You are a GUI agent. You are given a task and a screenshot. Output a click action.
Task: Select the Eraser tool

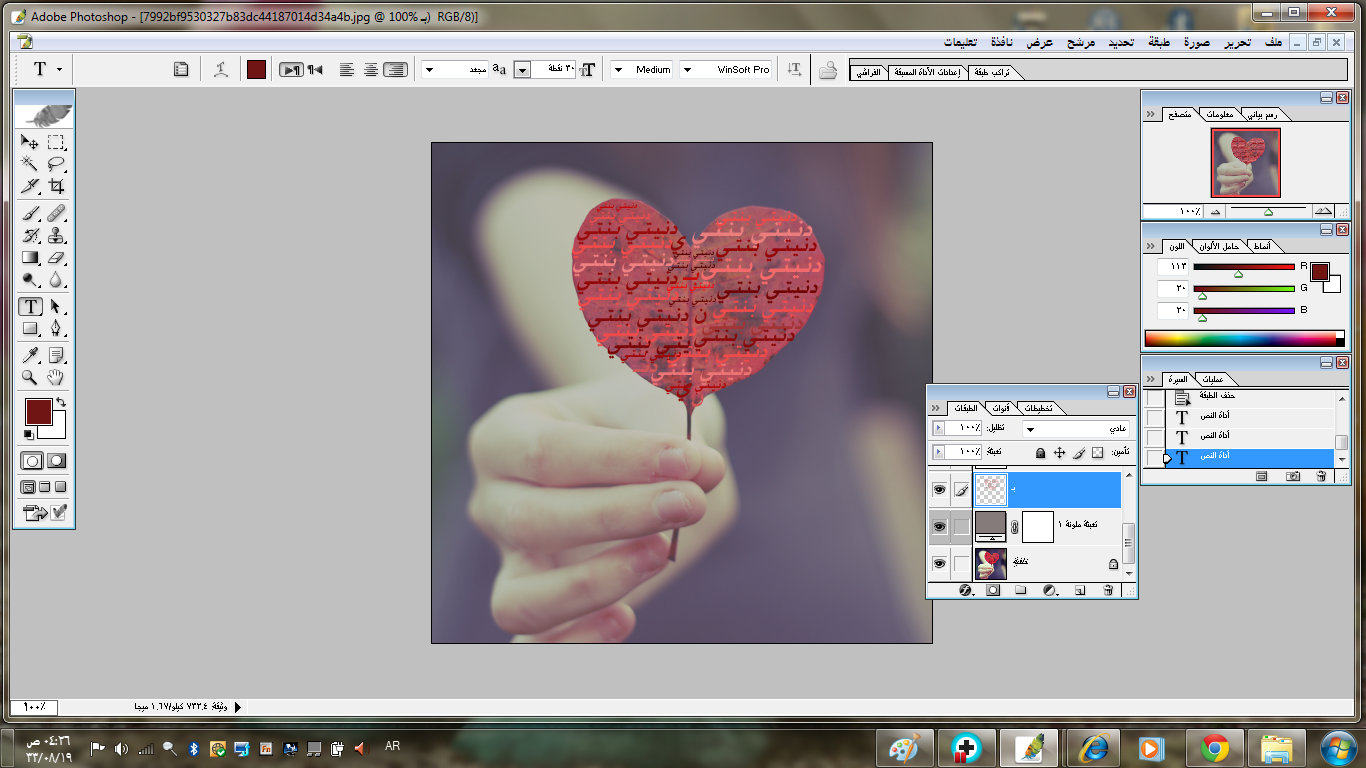(x=57, y=258)
